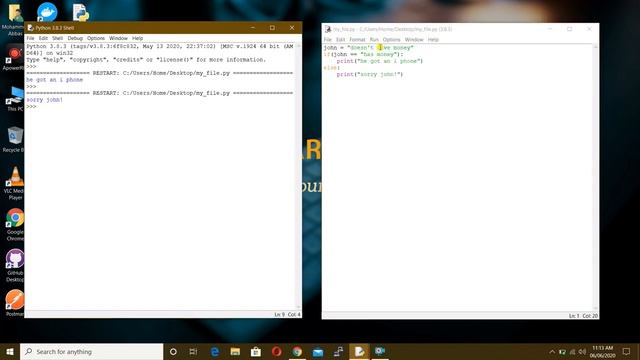The width and height of the screenshot is (640, 360).
Task: Open Edit menu in Python Shell window
Action: click(x=43, y=38)
